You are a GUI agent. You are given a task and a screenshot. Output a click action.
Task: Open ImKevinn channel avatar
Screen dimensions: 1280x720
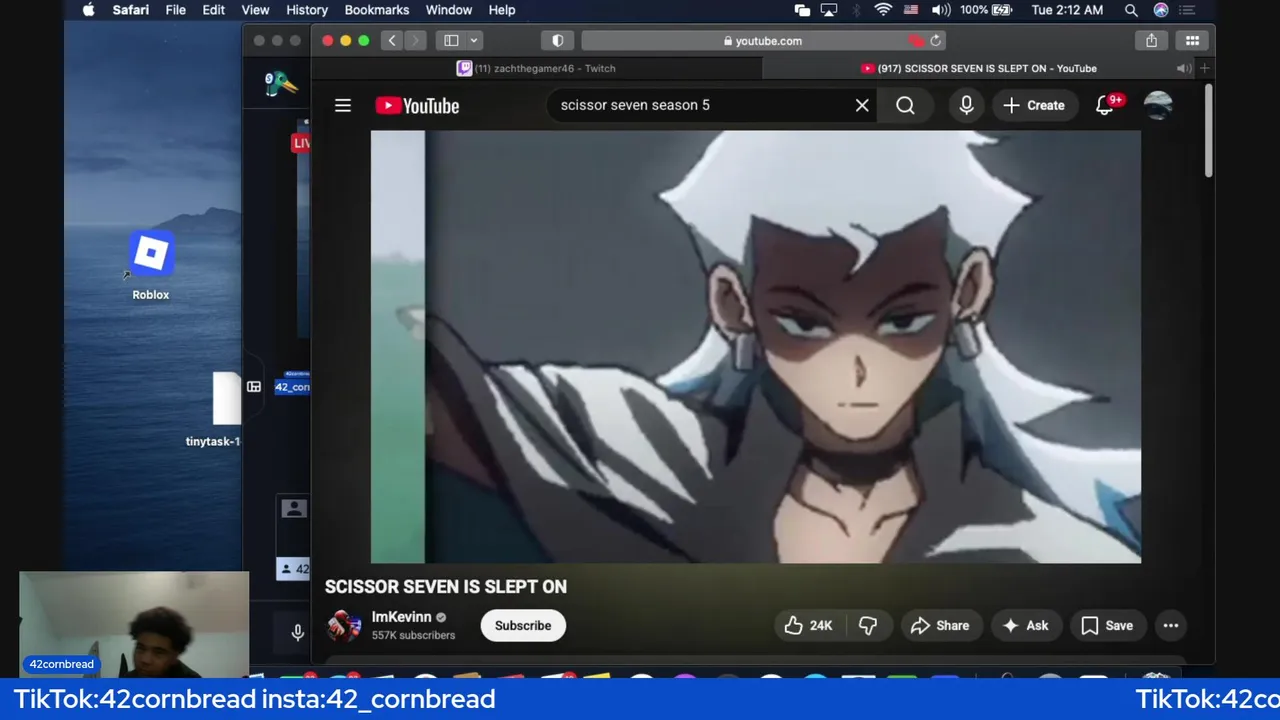coord(344,625)
